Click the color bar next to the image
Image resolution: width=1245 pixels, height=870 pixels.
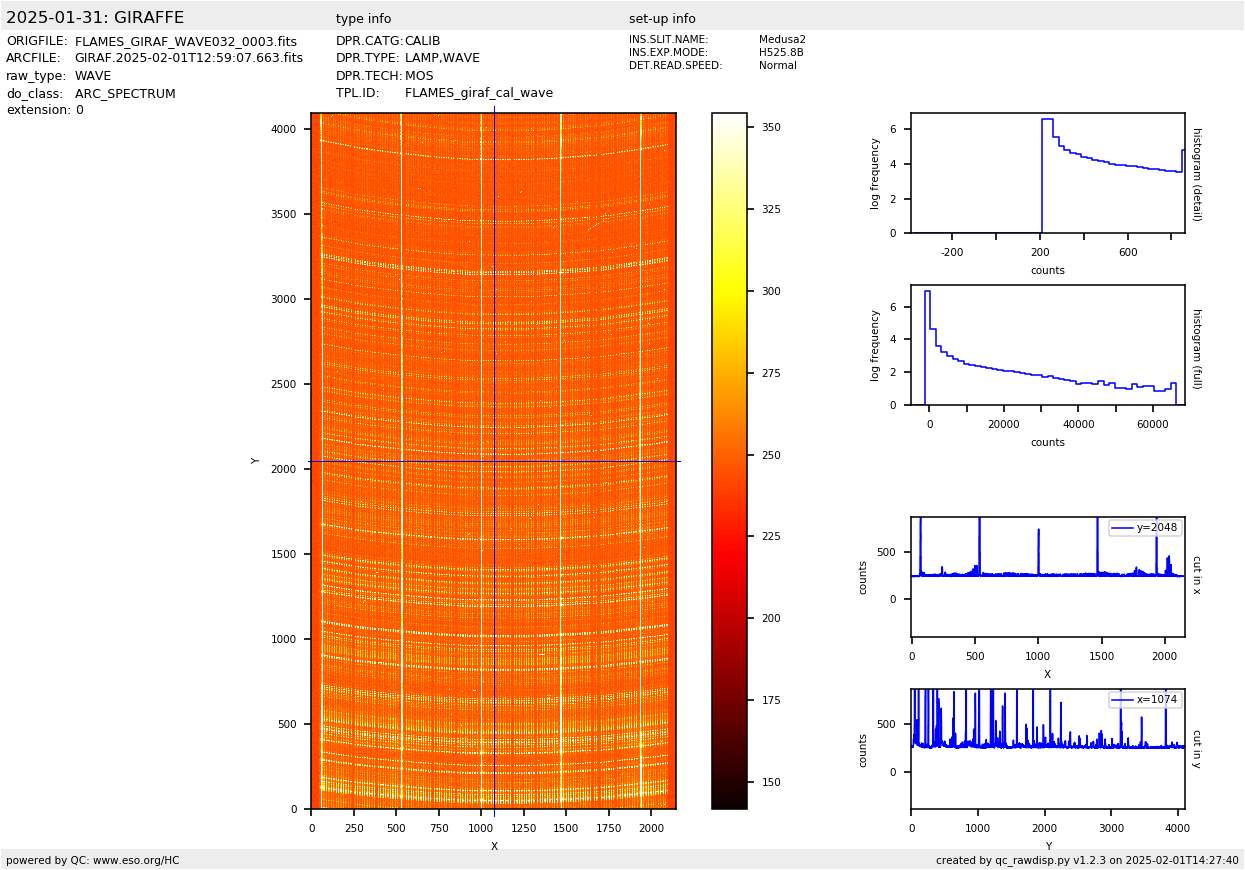tap(729, 460)
